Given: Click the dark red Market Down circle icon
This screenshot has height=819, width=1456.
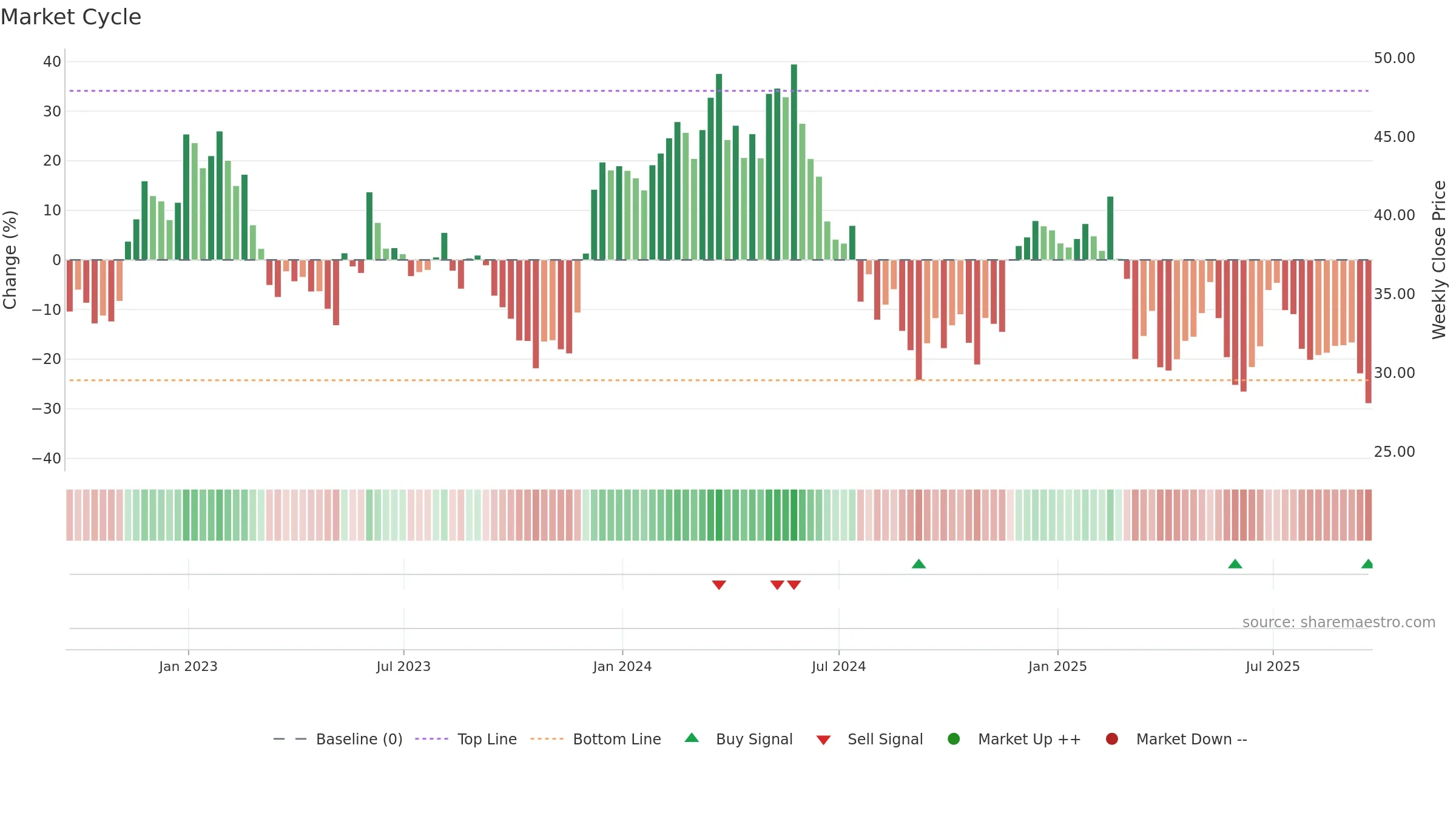Looking at the screenshot, I should click(x=1112, y=739).
